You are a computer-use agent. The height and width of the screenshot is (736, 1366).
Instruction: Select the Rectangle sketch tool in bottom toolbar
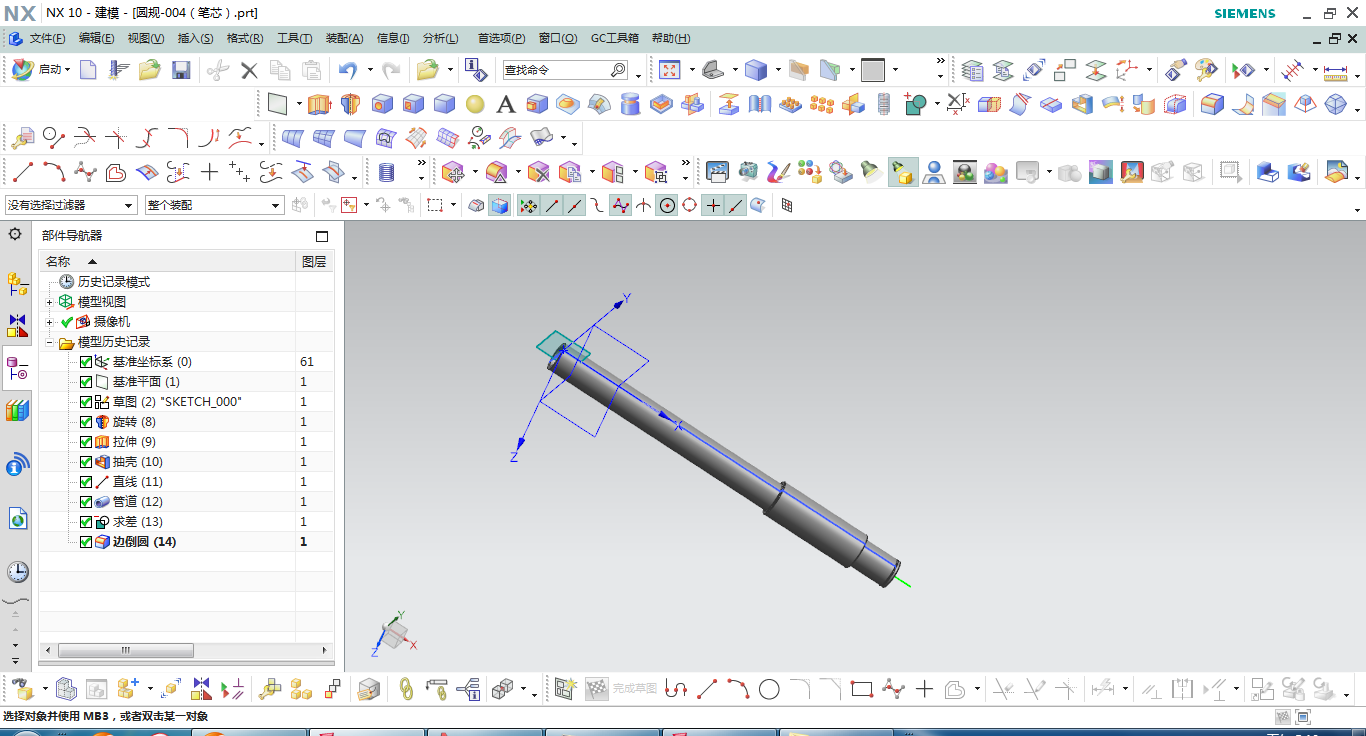(x=862, y=689)
